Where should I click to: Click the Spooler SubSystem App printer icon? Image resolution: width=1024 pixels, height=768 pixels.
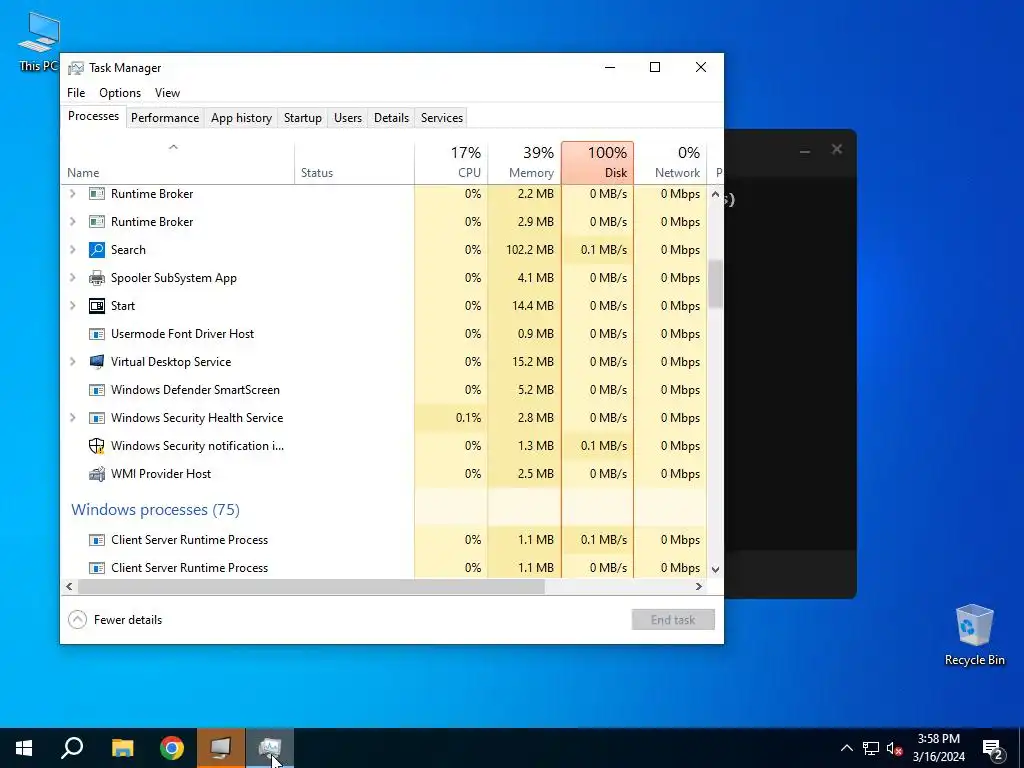point(97,278)
